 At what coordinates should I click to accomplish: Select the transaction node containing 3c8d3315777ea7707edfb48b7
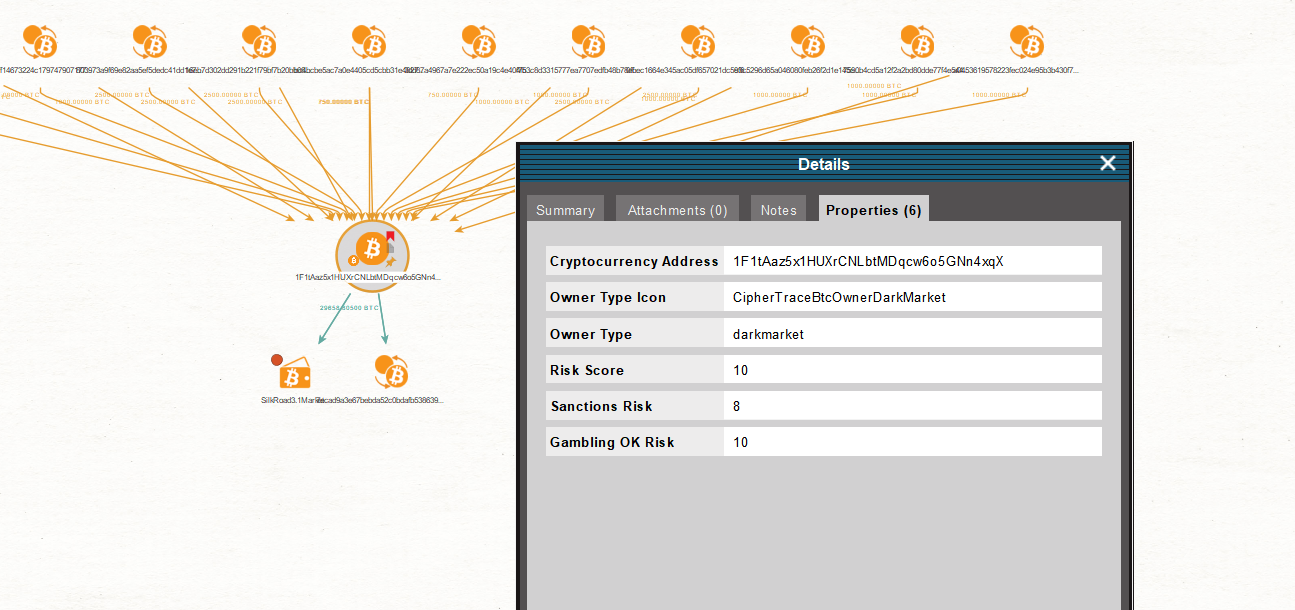point(590,42)
